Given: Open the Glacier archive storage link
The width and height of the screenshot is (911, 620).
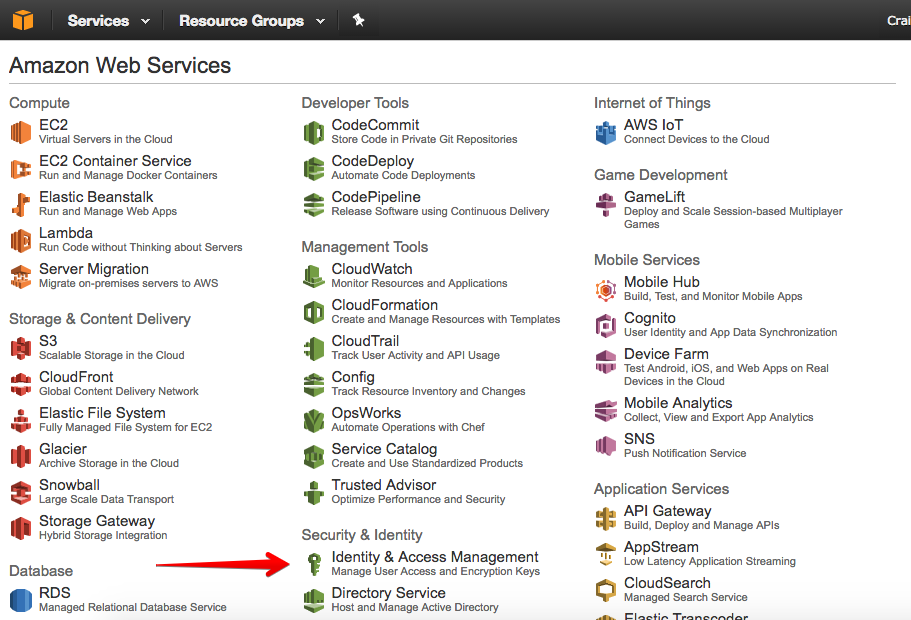Looking at the screenshot, I should click(63, 449).
